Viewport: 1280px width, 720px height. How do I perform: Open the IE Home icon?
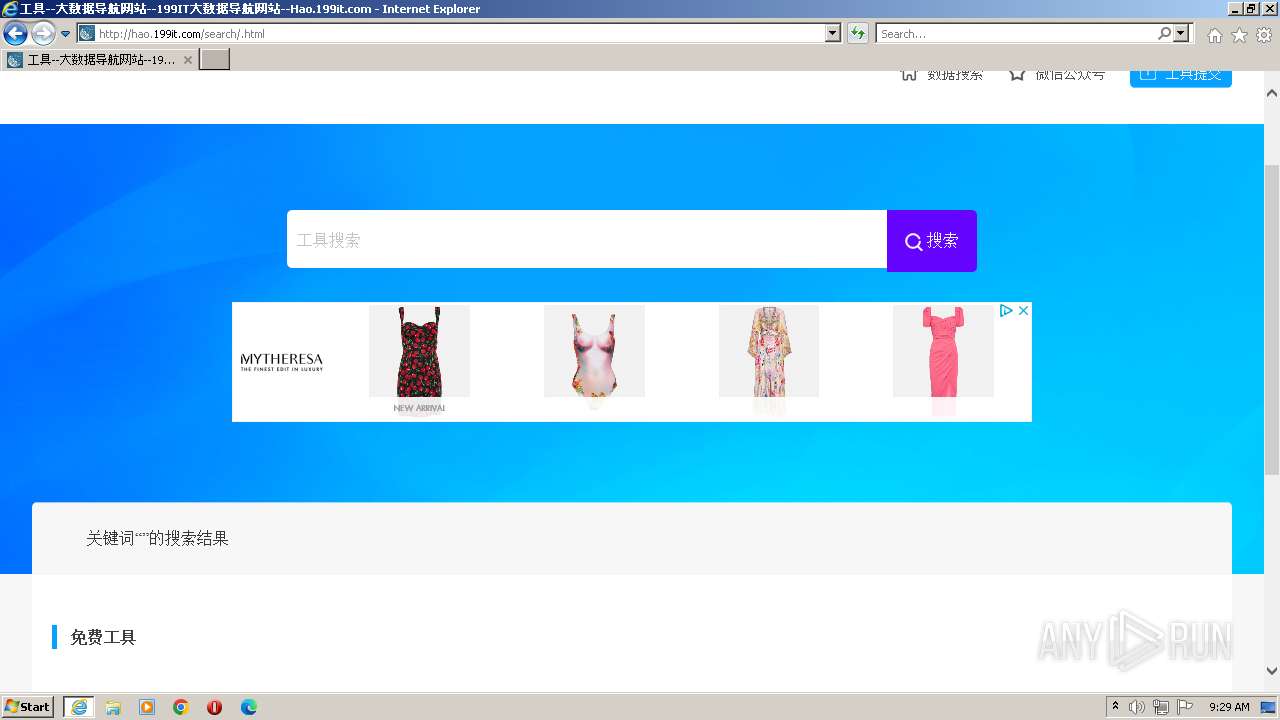(1214, 35)
